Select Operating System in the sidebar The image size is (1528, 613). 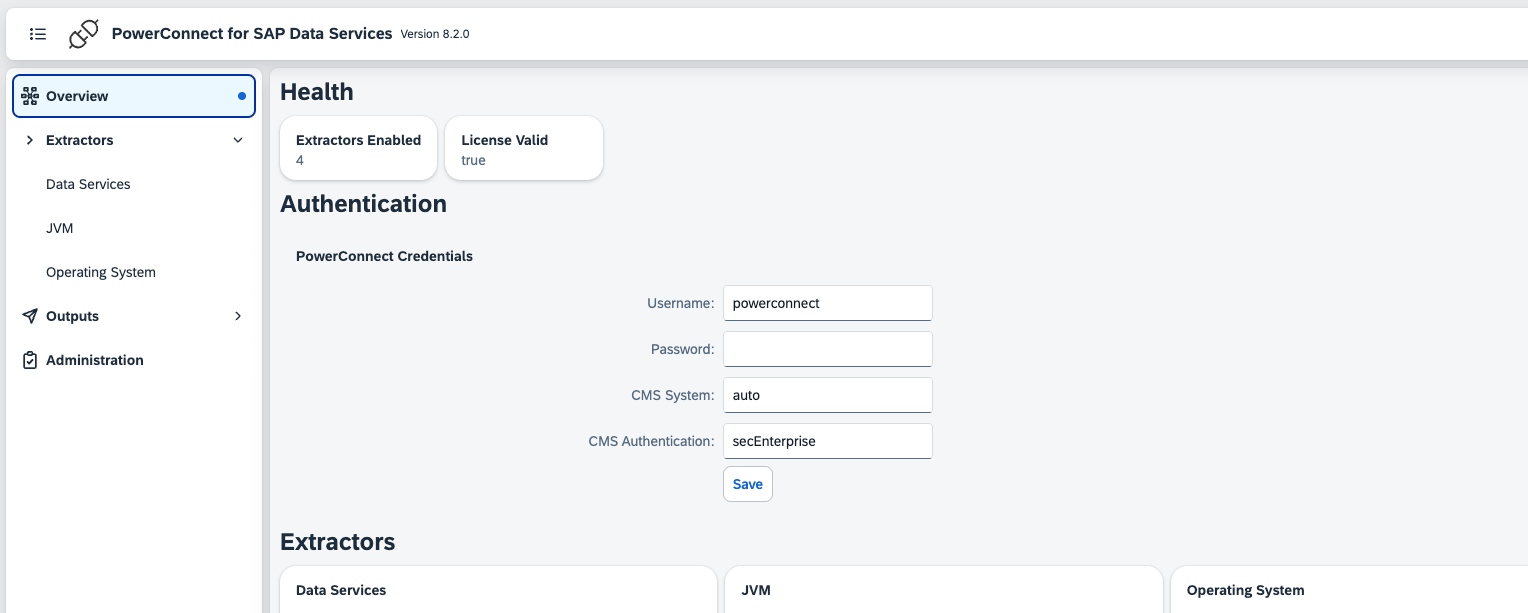(101, 272)
